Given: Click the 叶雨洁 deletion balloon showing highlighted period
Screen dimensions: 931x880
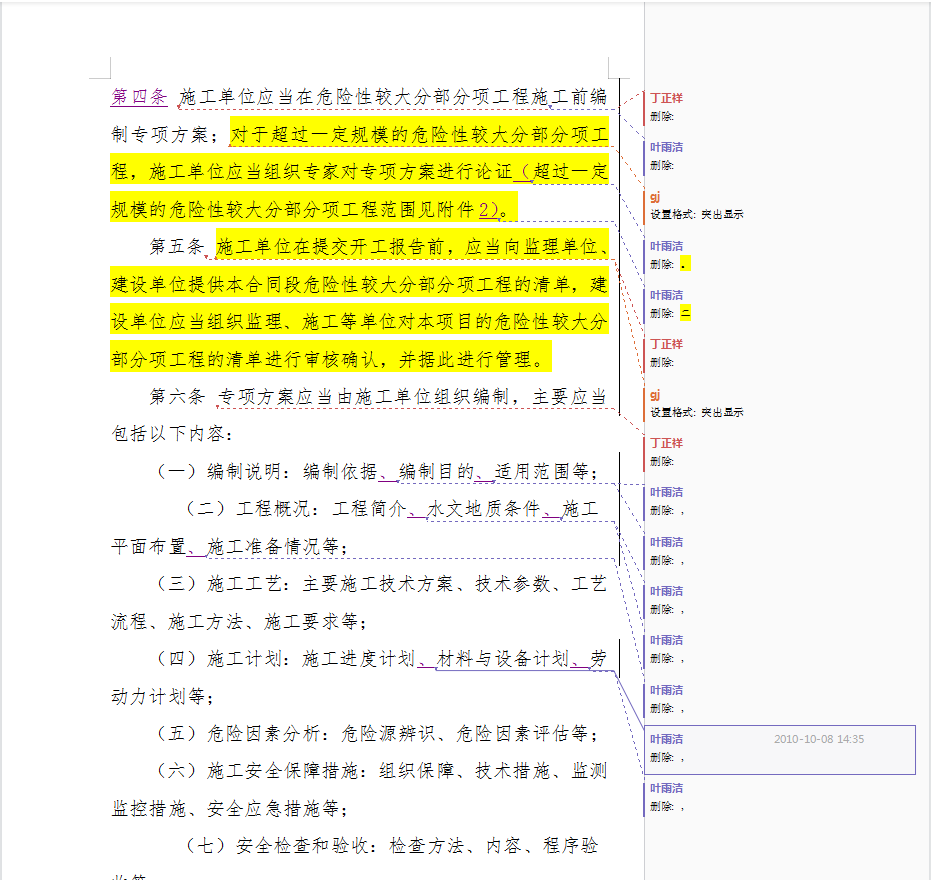Looking at the screenshot, I should pyautogui.click(x=670, y=255).
